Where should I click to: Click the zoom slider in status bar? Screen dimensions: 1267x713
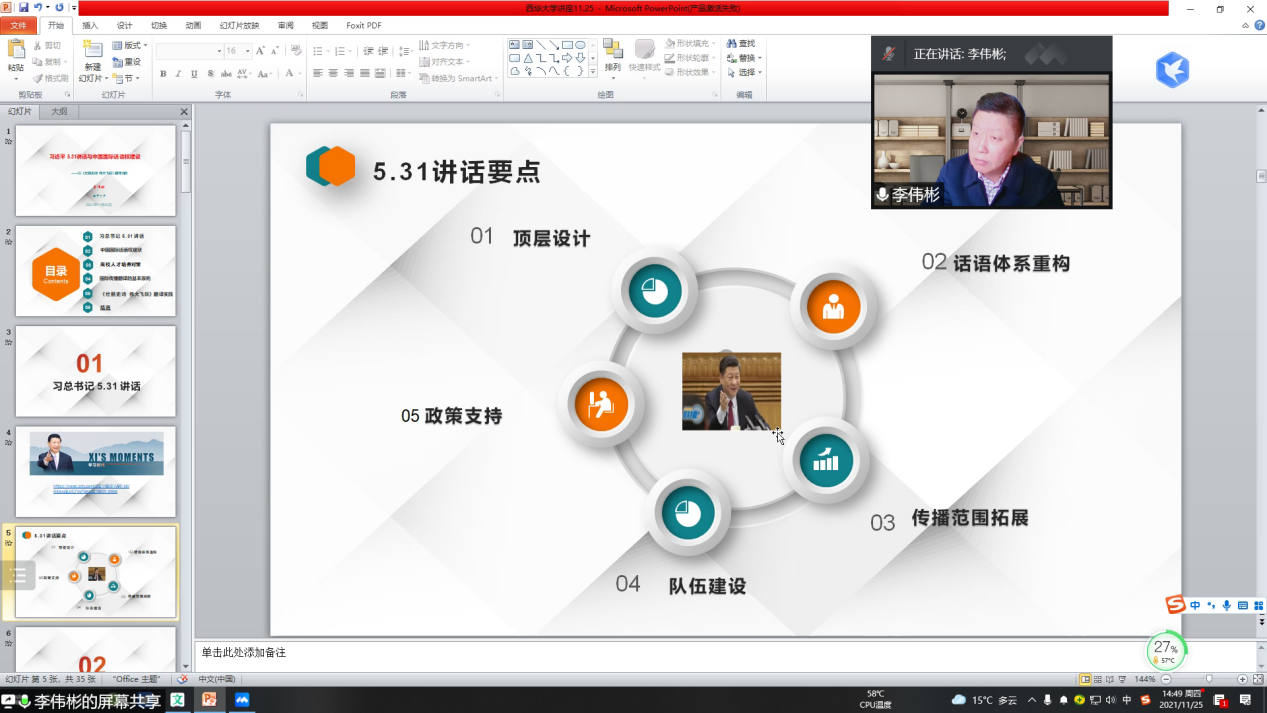(1209, 679)
